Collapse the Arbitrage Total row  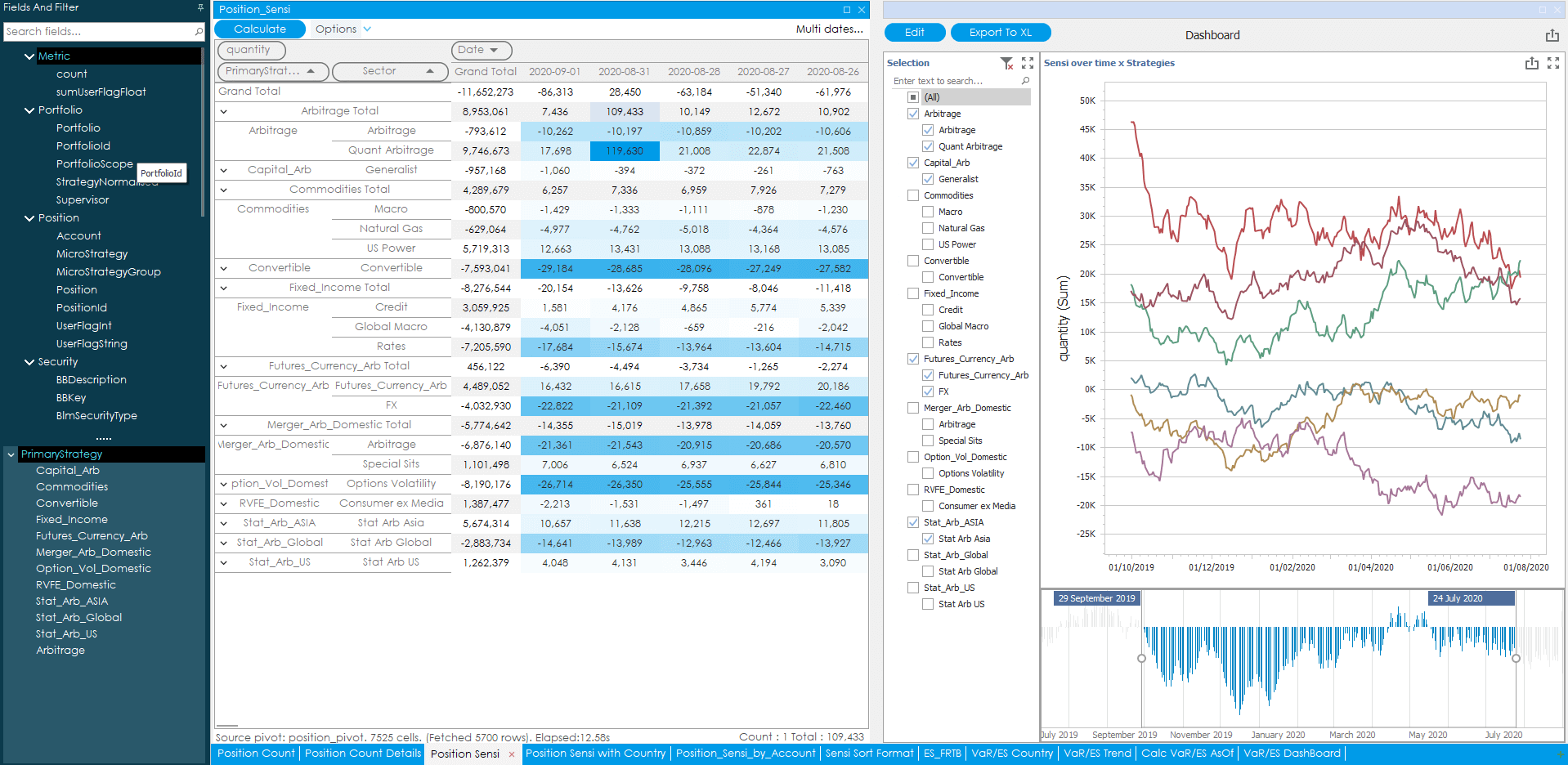pyautogui.click(x=223, y=111)
